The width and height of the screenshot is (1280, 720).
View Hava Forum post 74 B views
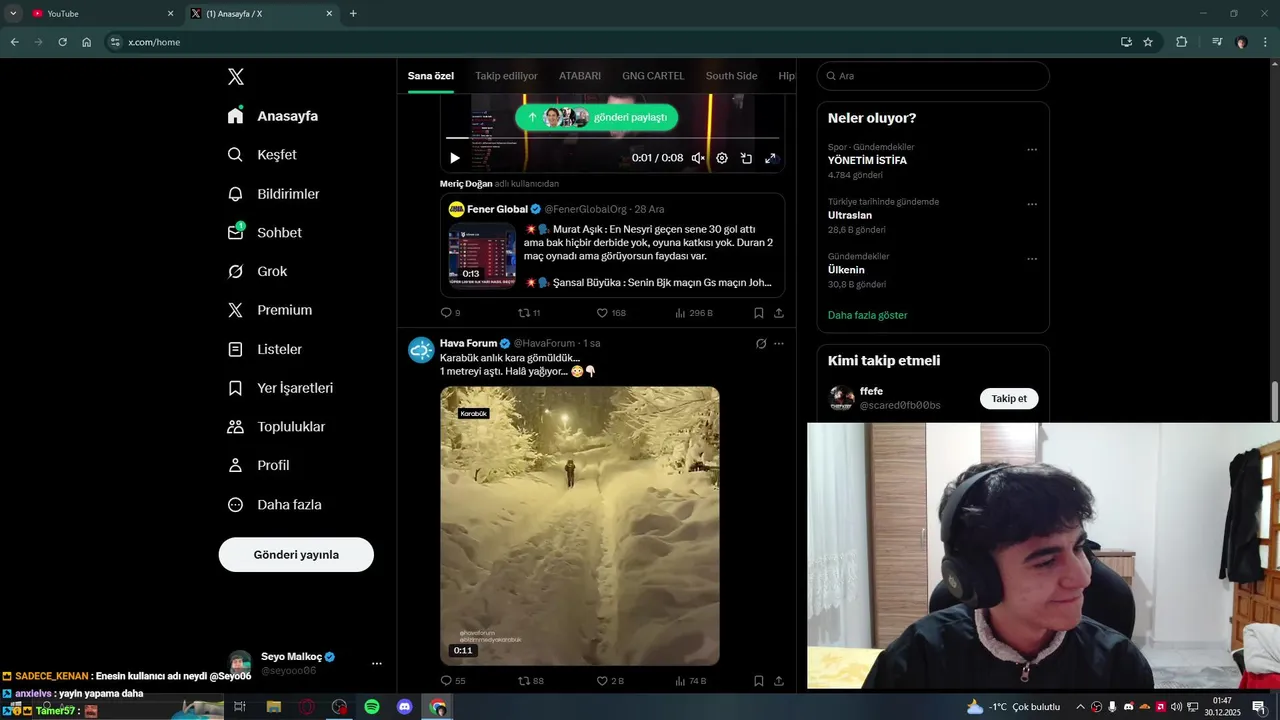click(691, 681)
